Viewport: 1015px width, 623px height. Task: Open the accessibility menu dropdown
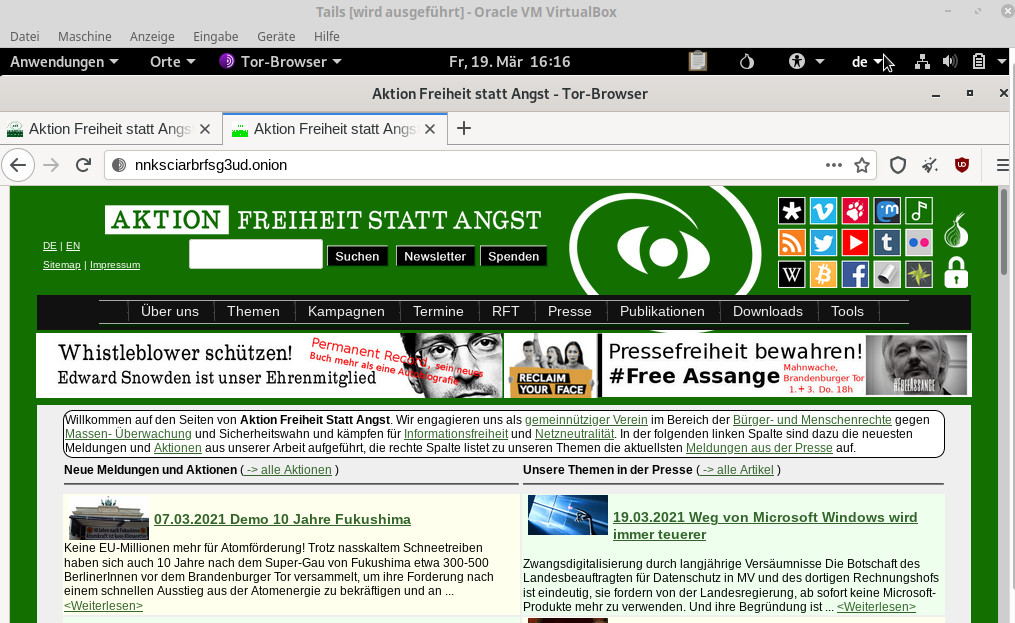pos(806,62)
